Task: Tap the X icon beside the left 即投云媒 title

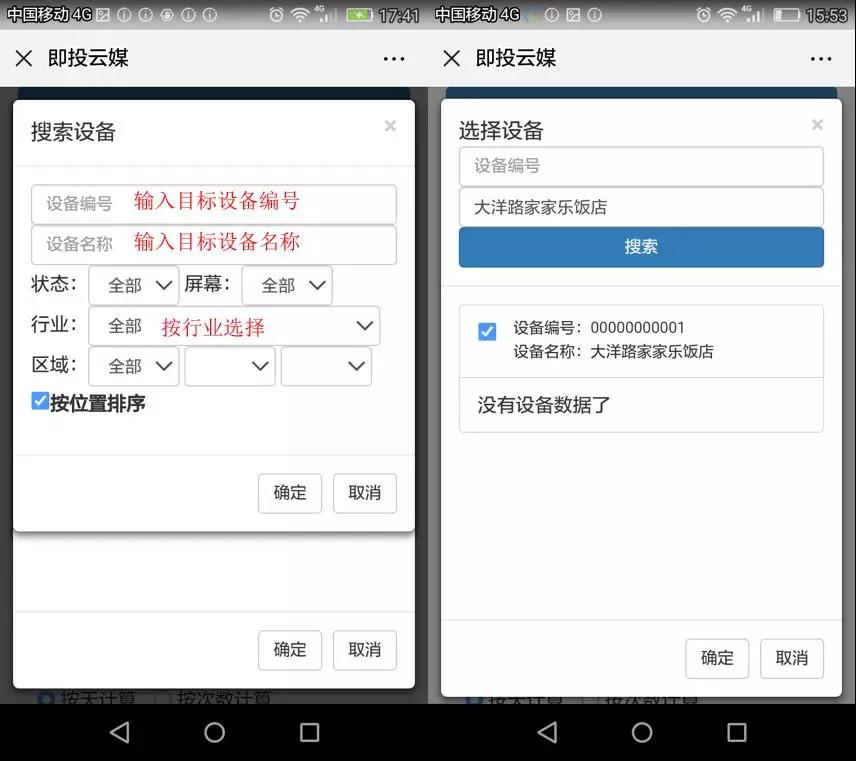Action: [x=24, y=59]
